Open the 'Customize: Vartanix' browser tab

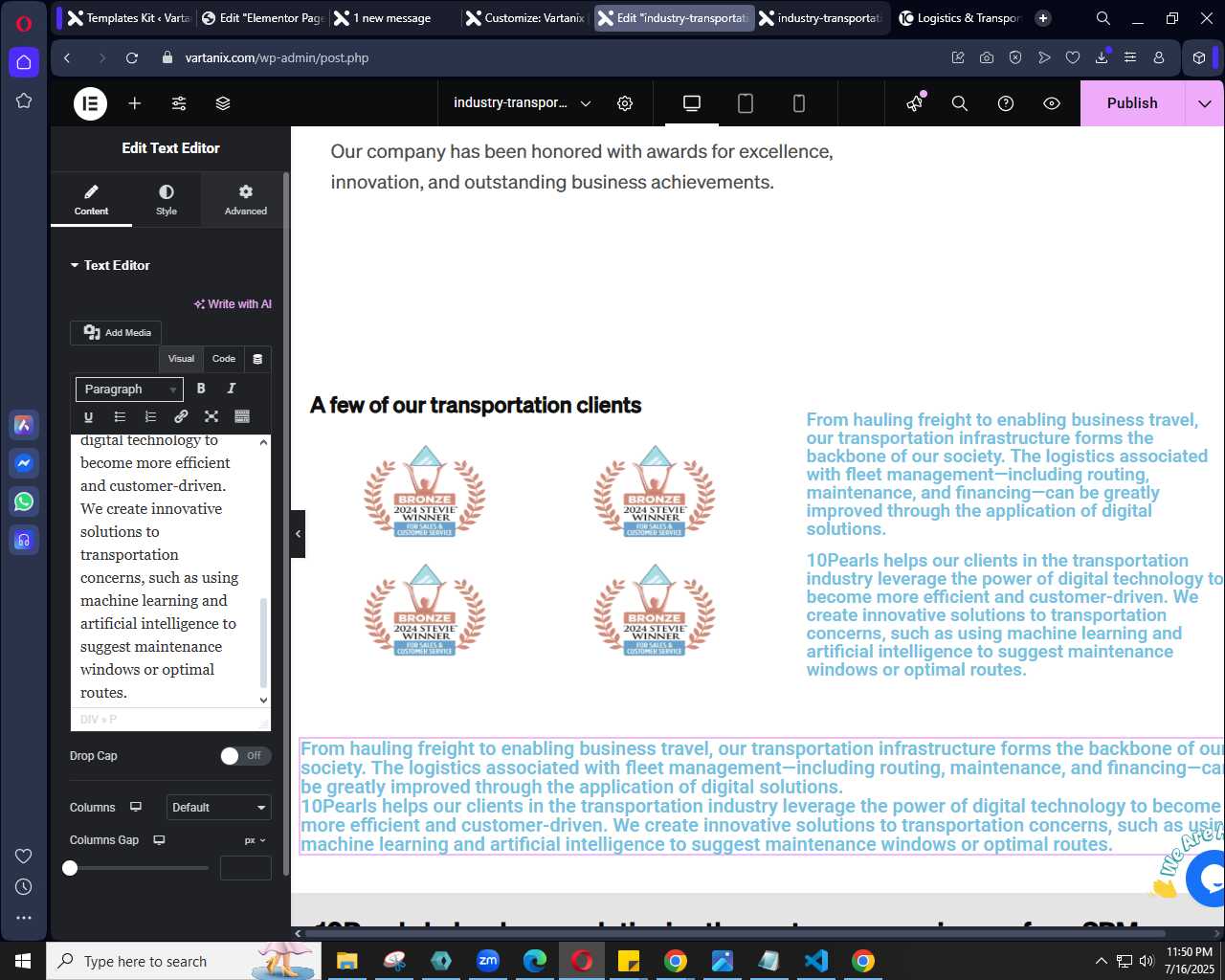527,18
